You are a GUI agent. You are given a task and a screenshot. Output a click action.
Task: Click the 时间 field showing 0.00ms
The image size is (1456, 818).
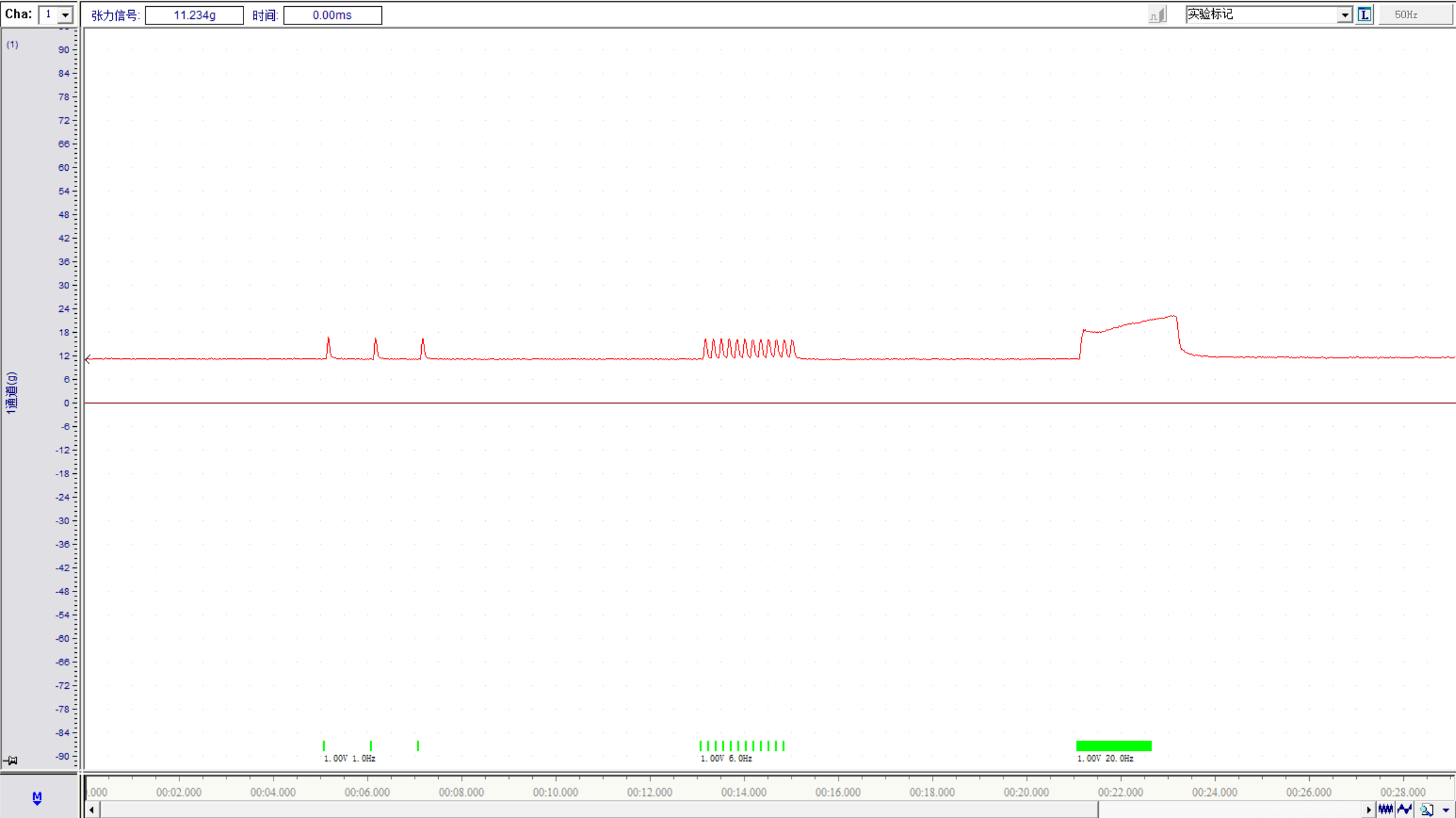pos(333,15)
